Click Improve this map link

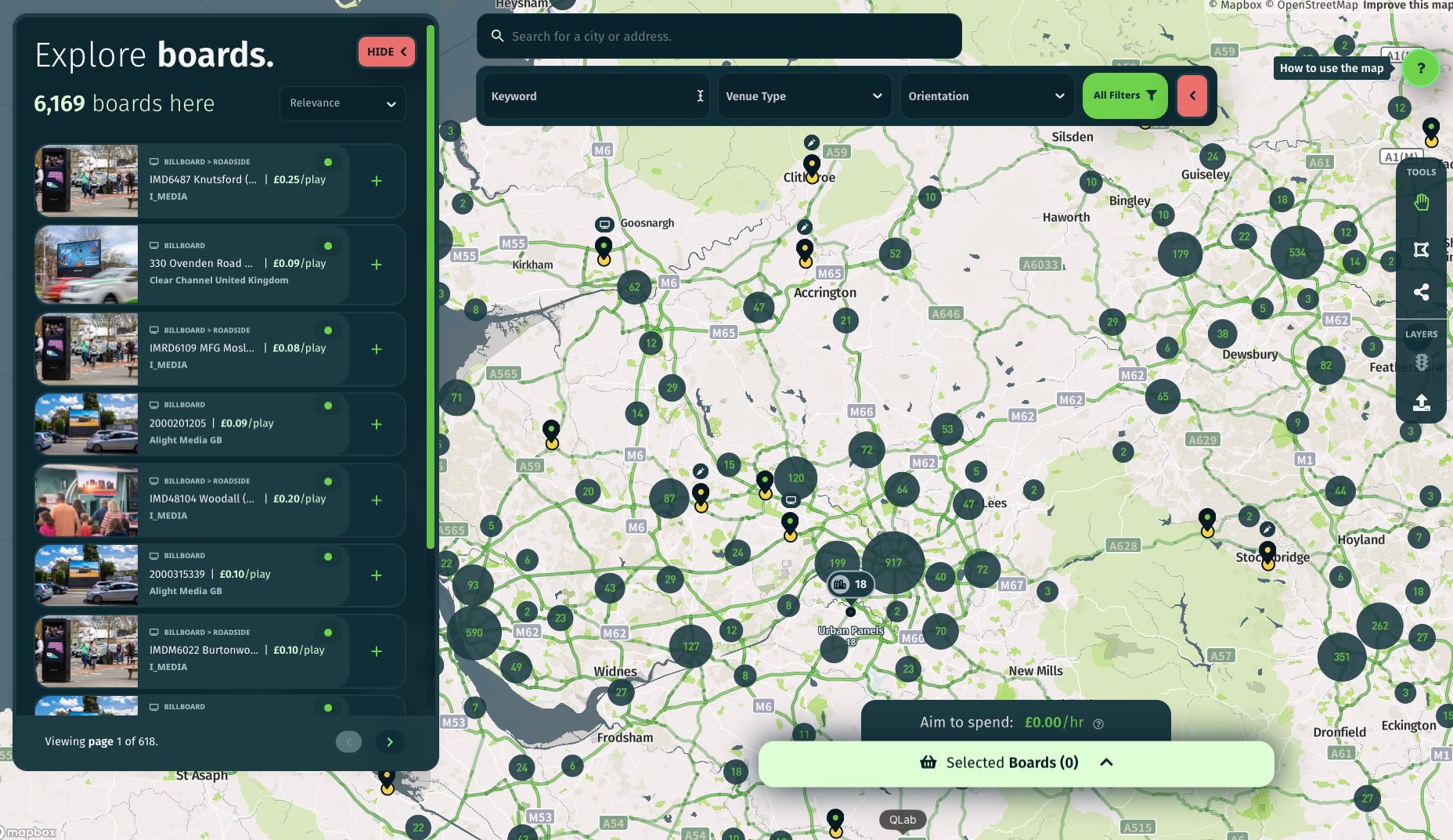1408,5
